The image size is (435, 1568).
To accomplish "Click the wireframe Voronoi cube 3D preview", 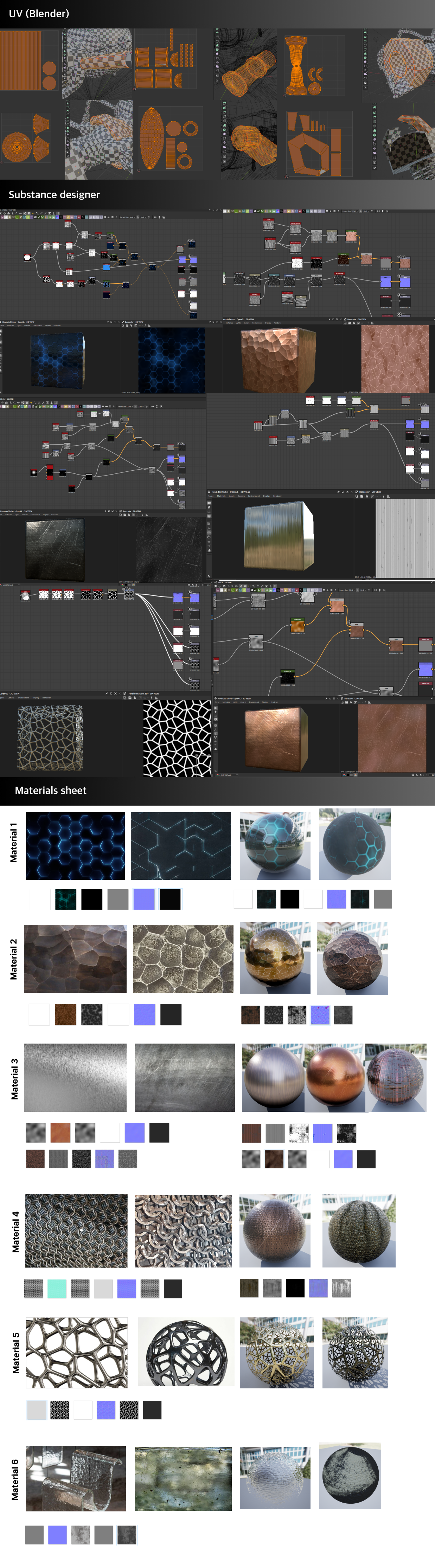I will point(50,738).
